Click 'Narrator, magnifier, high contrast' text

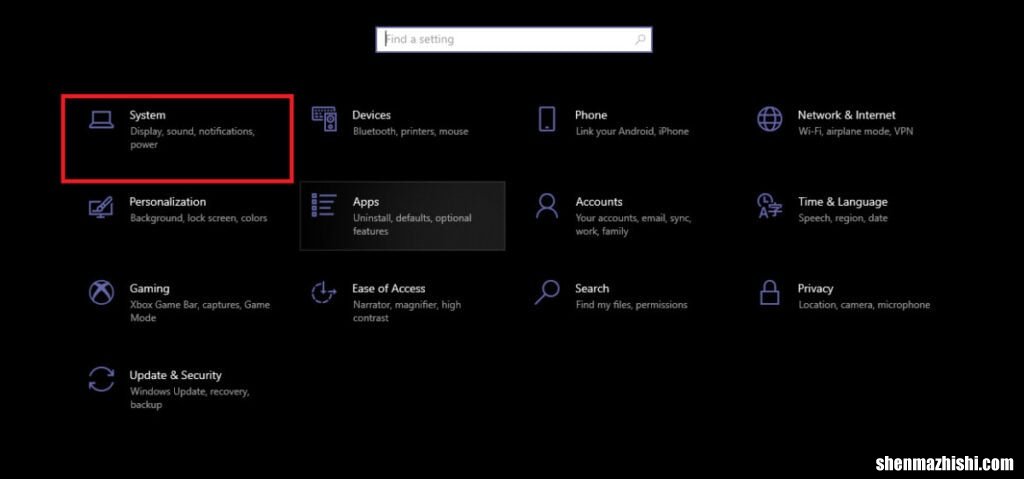[x=407, y=312]
